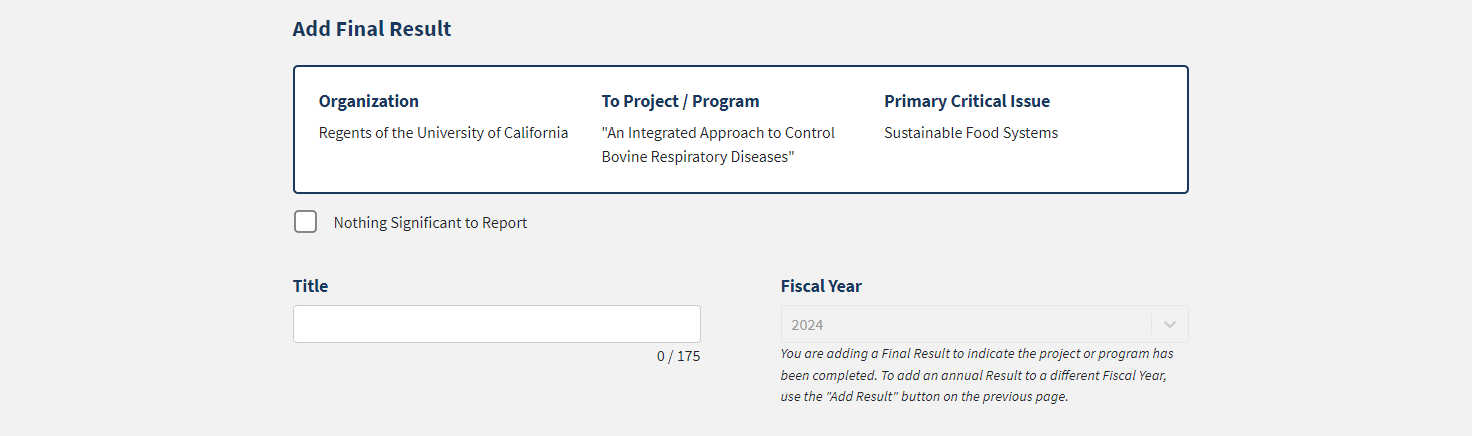Screen dimensions: 1472x436
Task: Click the Fiscal Year dropdown chevron arrow
Action: [x=1170, y=324]
